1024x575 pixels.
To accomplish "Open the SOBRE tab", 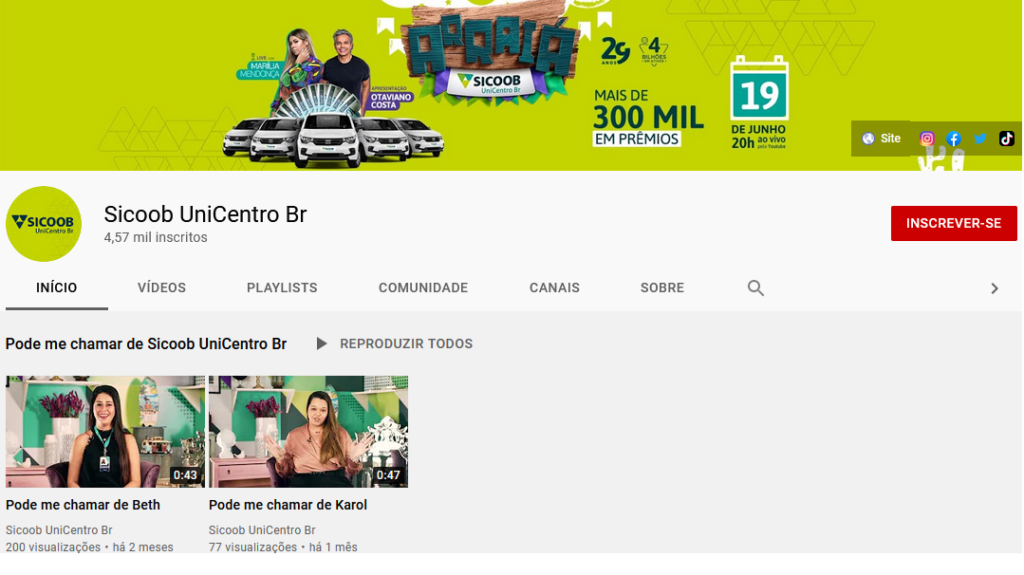I will pyautogui.click(x=662, y=288).
